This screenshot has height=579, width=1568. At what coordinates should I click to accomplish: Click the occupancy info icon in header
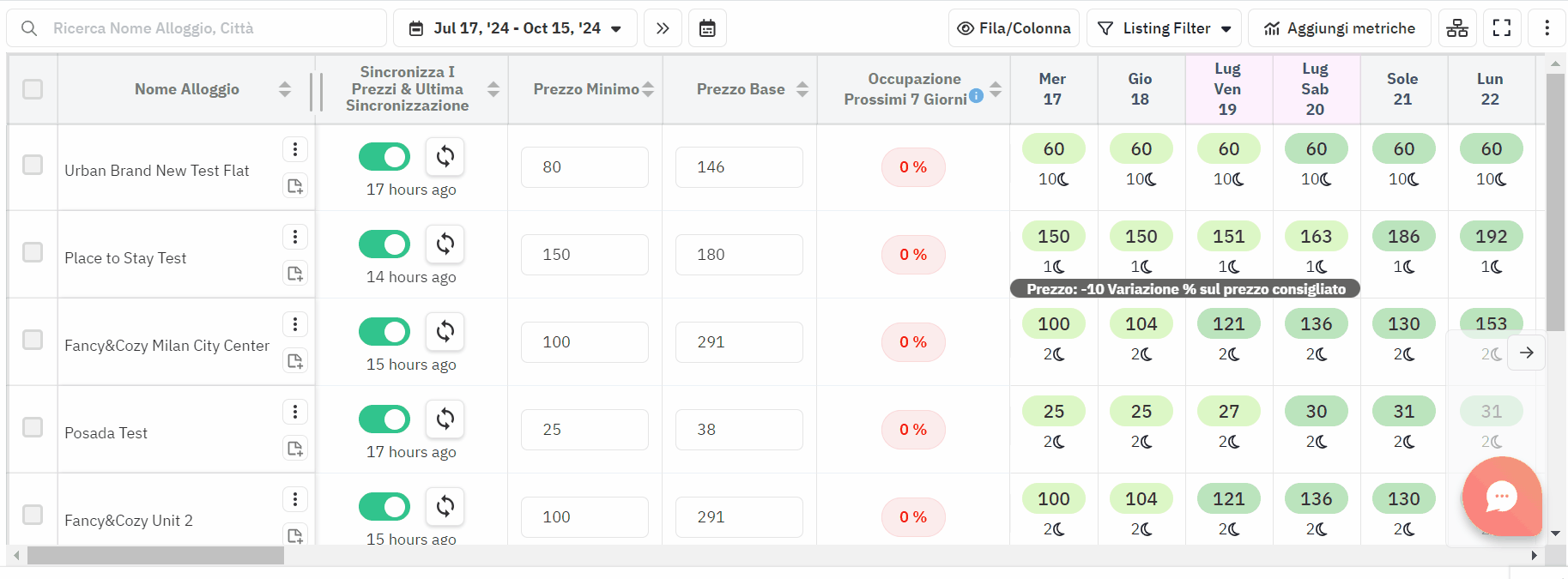pyautogui.click(x=977, y=96)
